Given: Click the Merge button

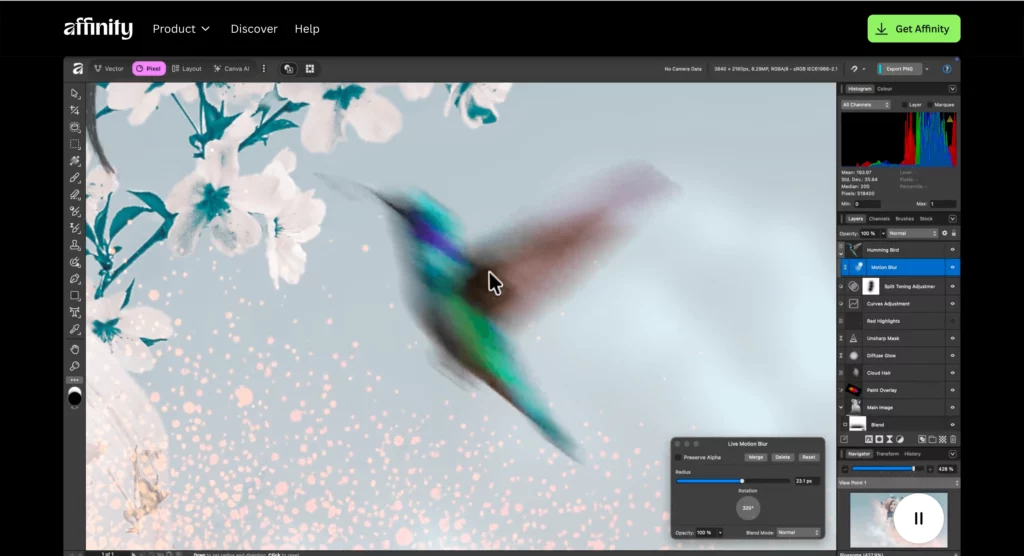Looking at the screenshot, I should coord(756,457).
